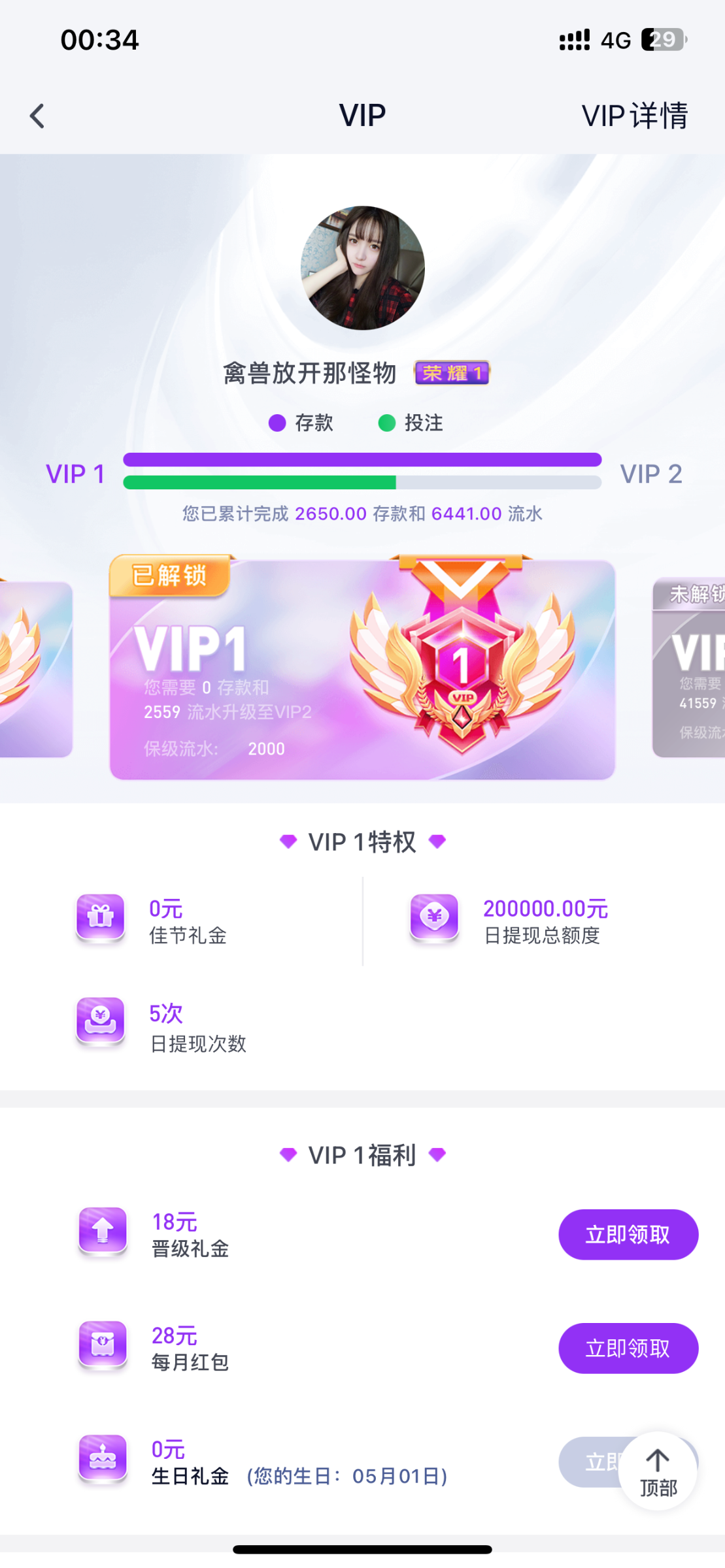This screenshot has height=1568, width=725.
Task: Tap the 晋级礼金 upgrade arrow icon
Action: click(x=103, y=1232)
